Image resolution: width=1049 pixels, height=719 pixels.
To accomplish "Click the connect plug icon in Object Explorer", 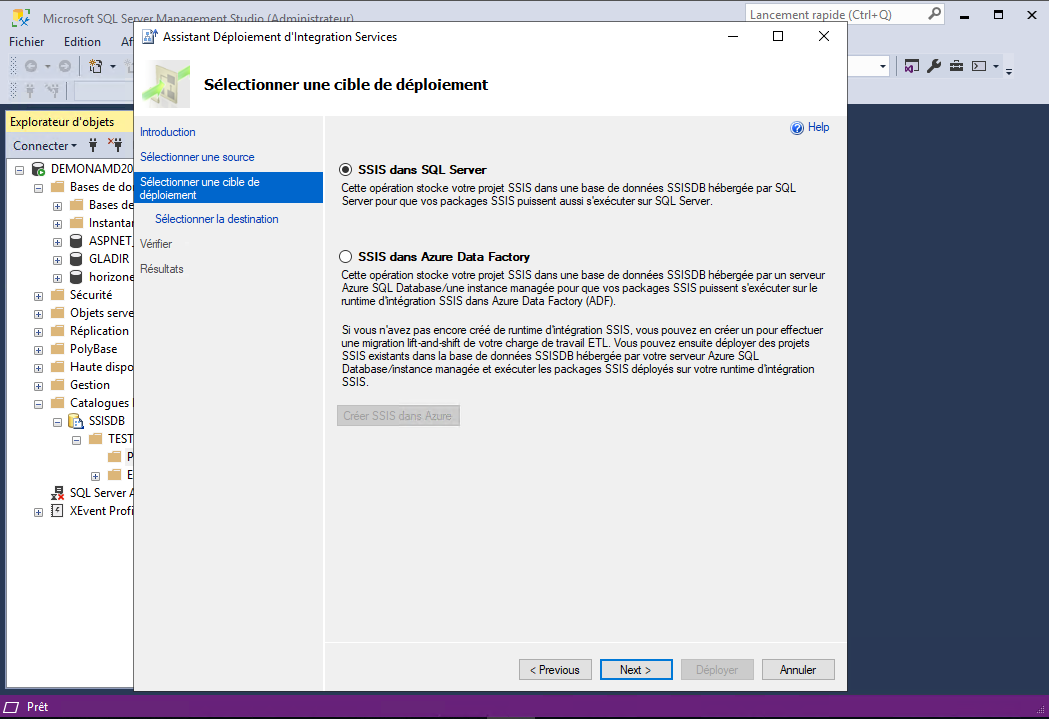I will click(93, 145).
